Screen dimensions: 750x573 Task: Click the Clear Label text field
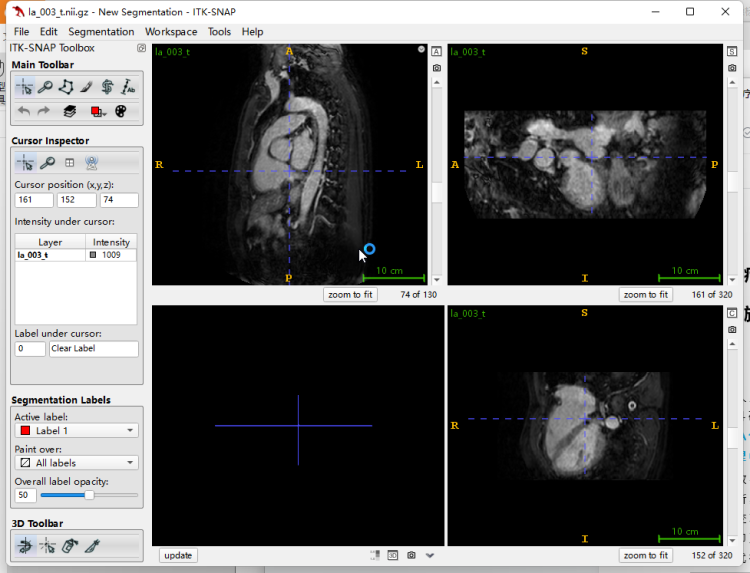94,349
